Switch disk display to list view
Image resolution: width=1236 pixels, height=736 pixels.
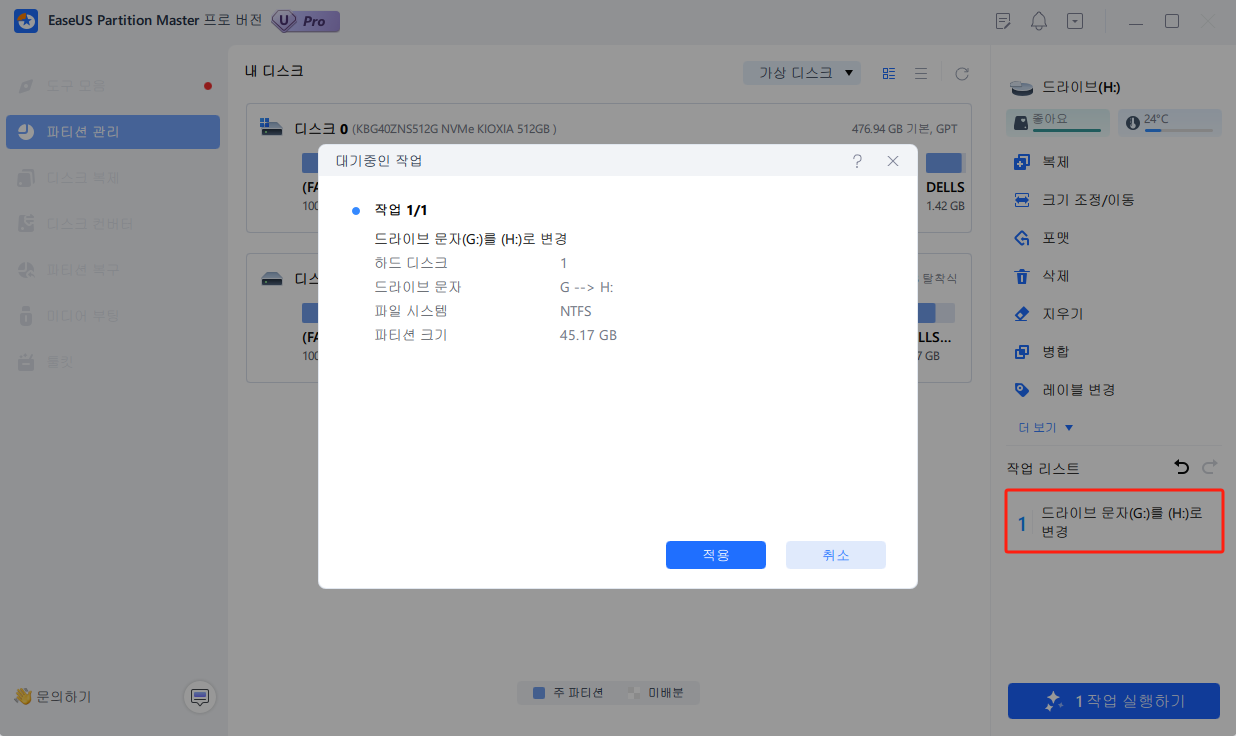tap(920, 72)
